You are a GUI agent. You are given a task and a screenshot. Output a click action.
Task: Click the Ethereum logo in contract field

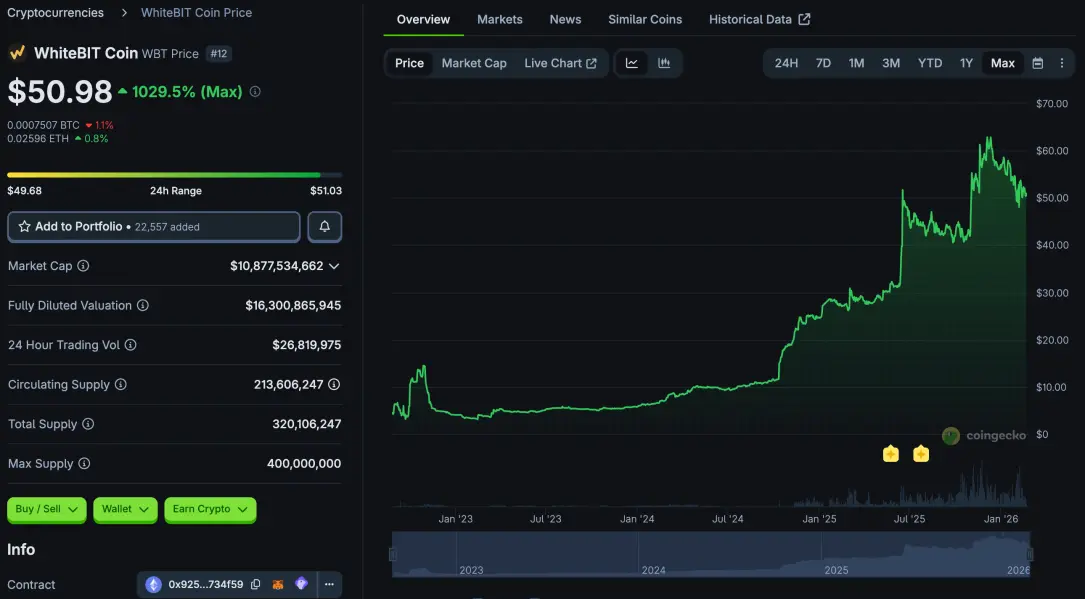(154, 584)
